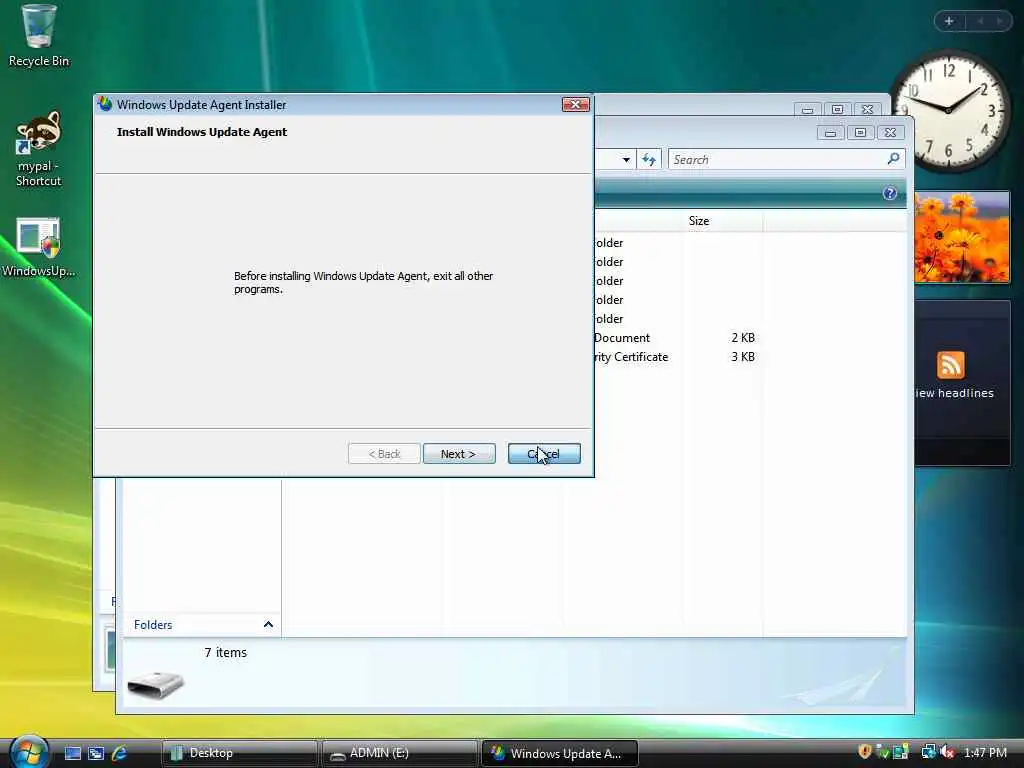Click Next in the Update Agent installer
The image size is (1024, 768).
click(x=459, y=454)
